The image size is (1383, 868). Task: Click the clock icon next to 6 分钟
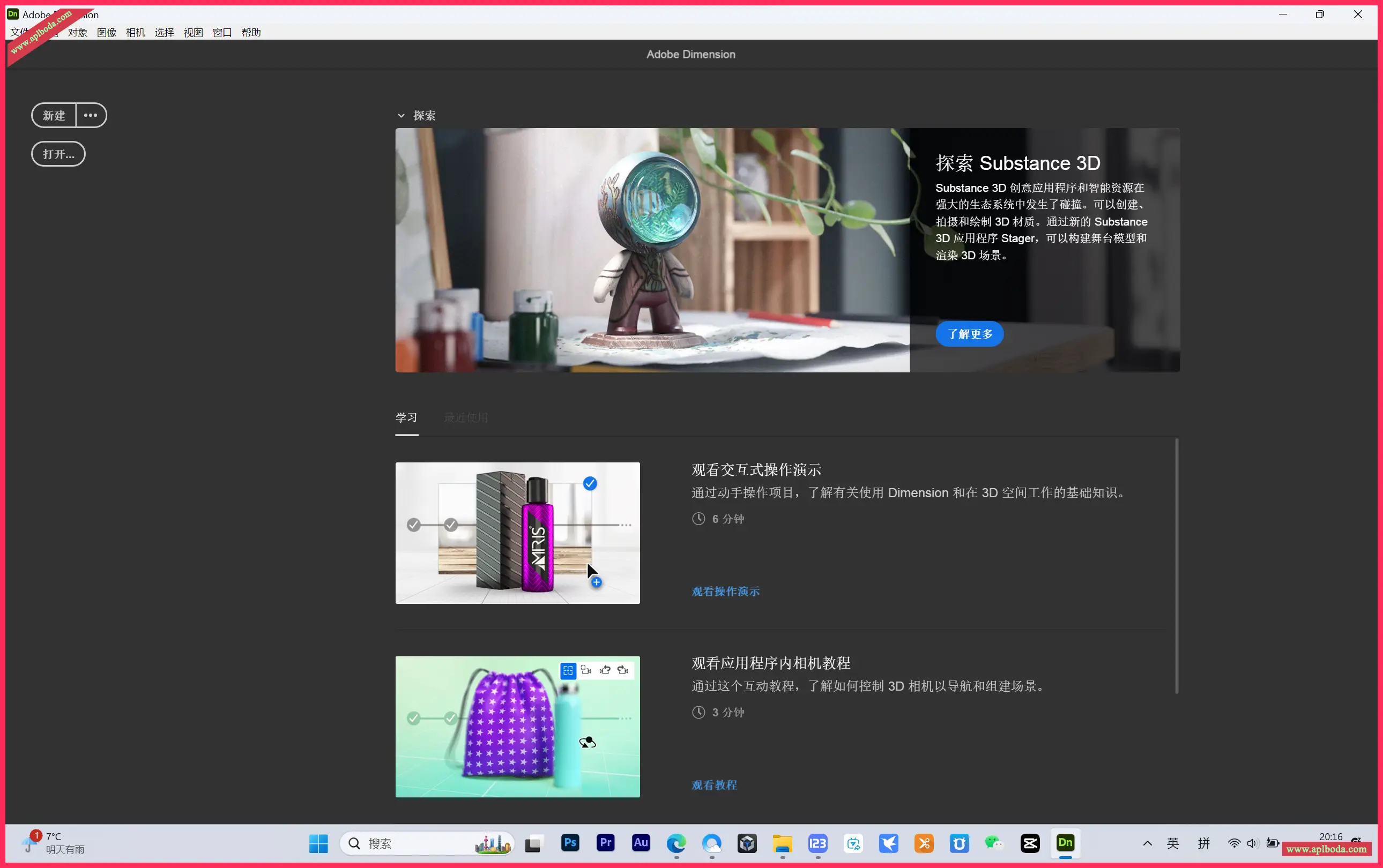point(698,519)
